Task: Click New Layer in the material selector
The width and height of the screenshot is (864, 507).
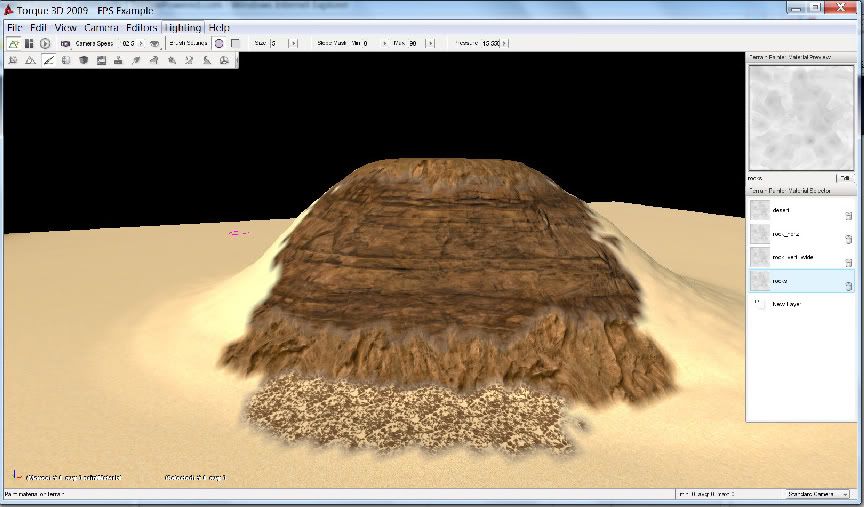Action: (x=785, y=303)
